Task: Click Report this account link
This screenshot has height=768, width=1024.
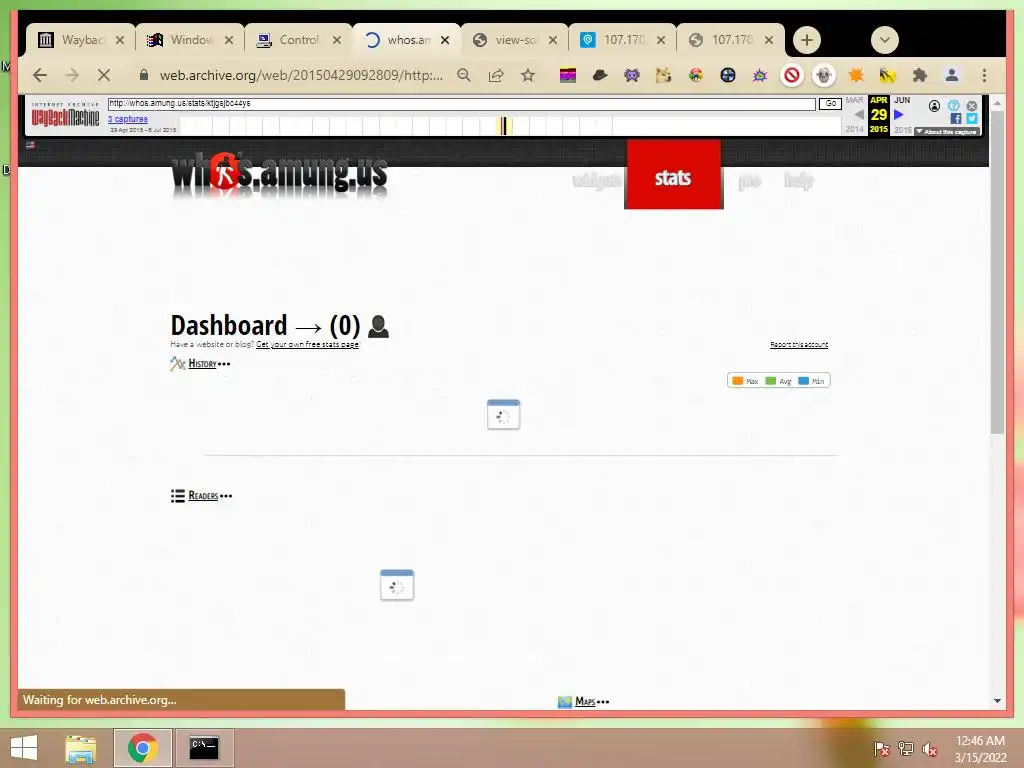Action: [799, 344]
